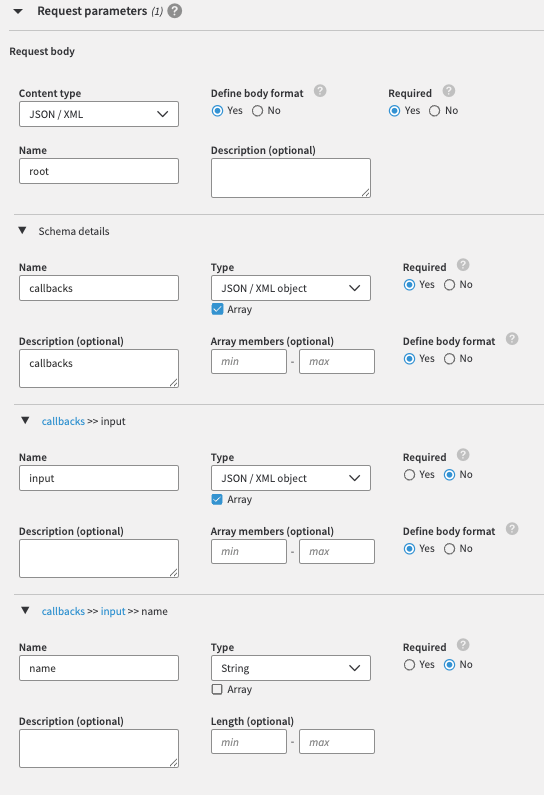The image size is (544, 795).
Task: Follow callbacks link in the name breadcrumb
Action: tap(63, 611)
